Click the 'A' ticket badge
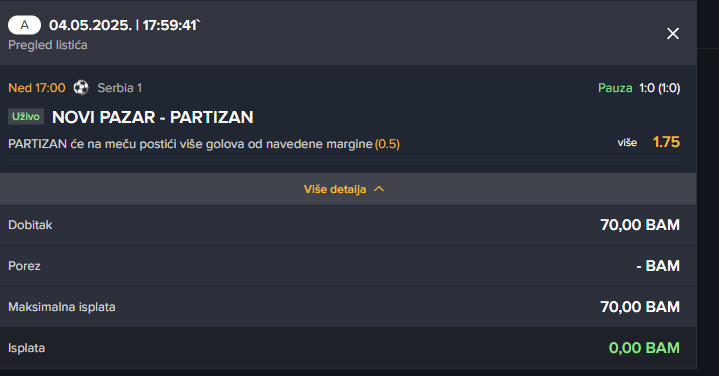This screenshot has width=719, height=376. 24,25
